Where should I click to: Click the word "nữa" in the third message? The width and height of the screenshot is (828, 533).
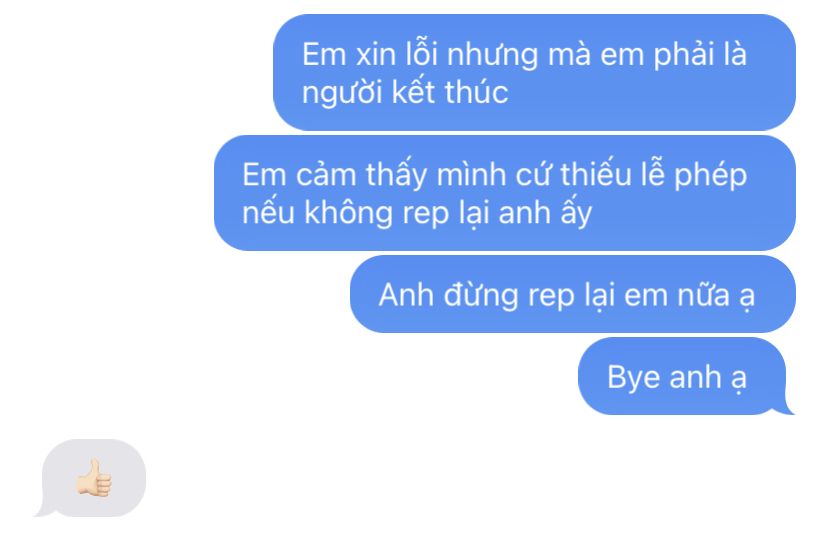pyautogui.click(x=703, y=294)
